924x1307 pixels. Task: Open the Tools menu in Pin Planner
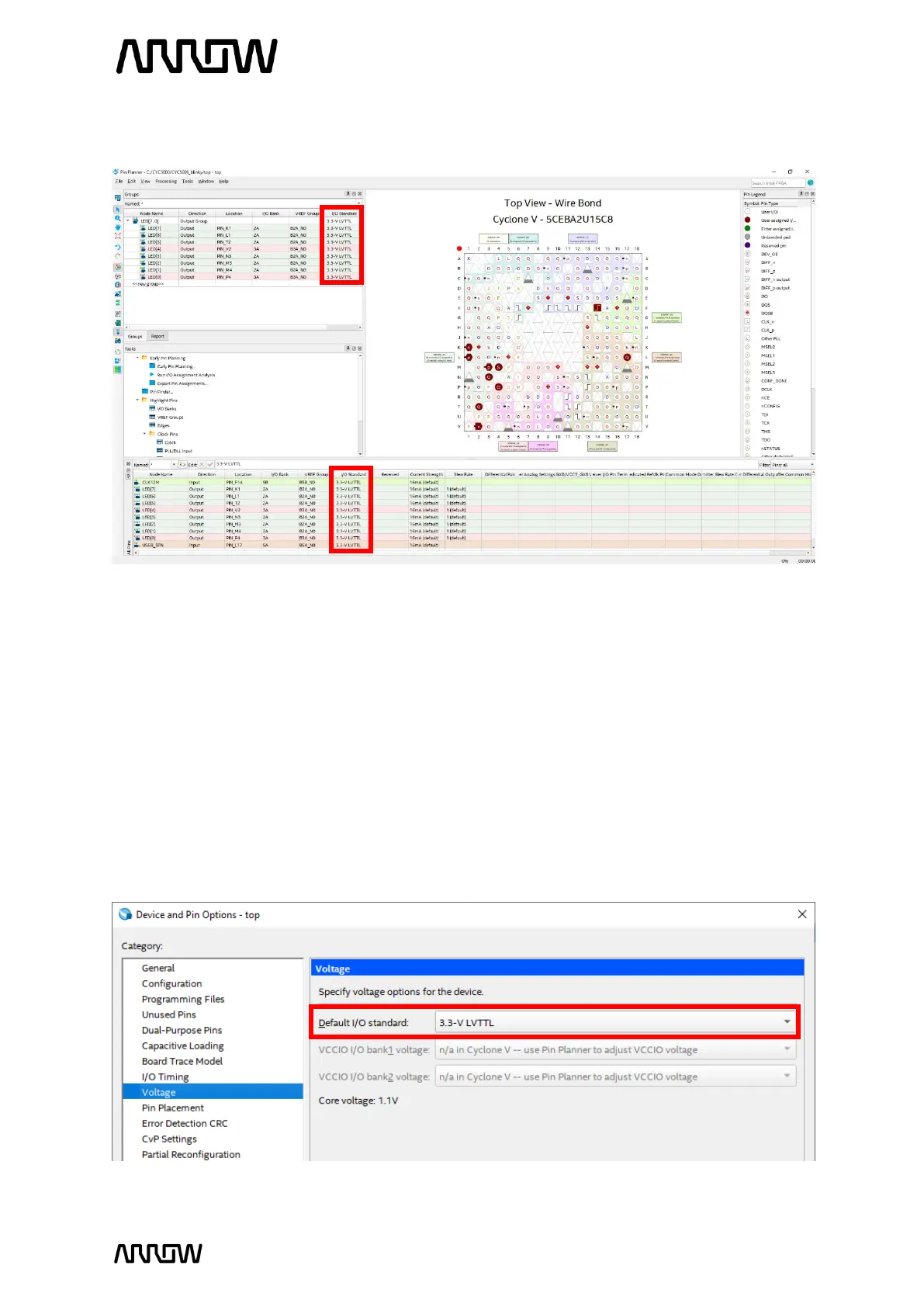coord(188,182)
